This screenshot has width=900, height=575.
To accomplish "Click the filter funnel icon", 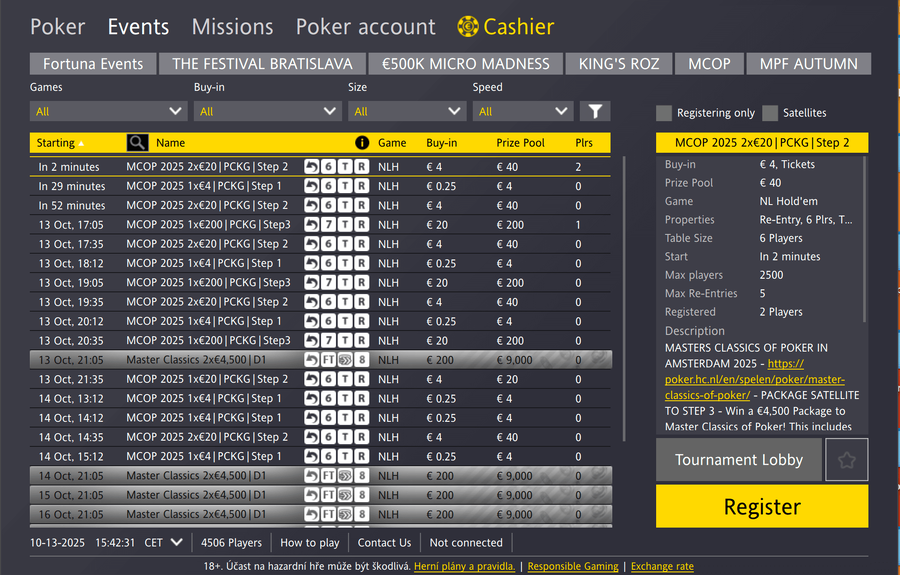I will pos(594,112).
